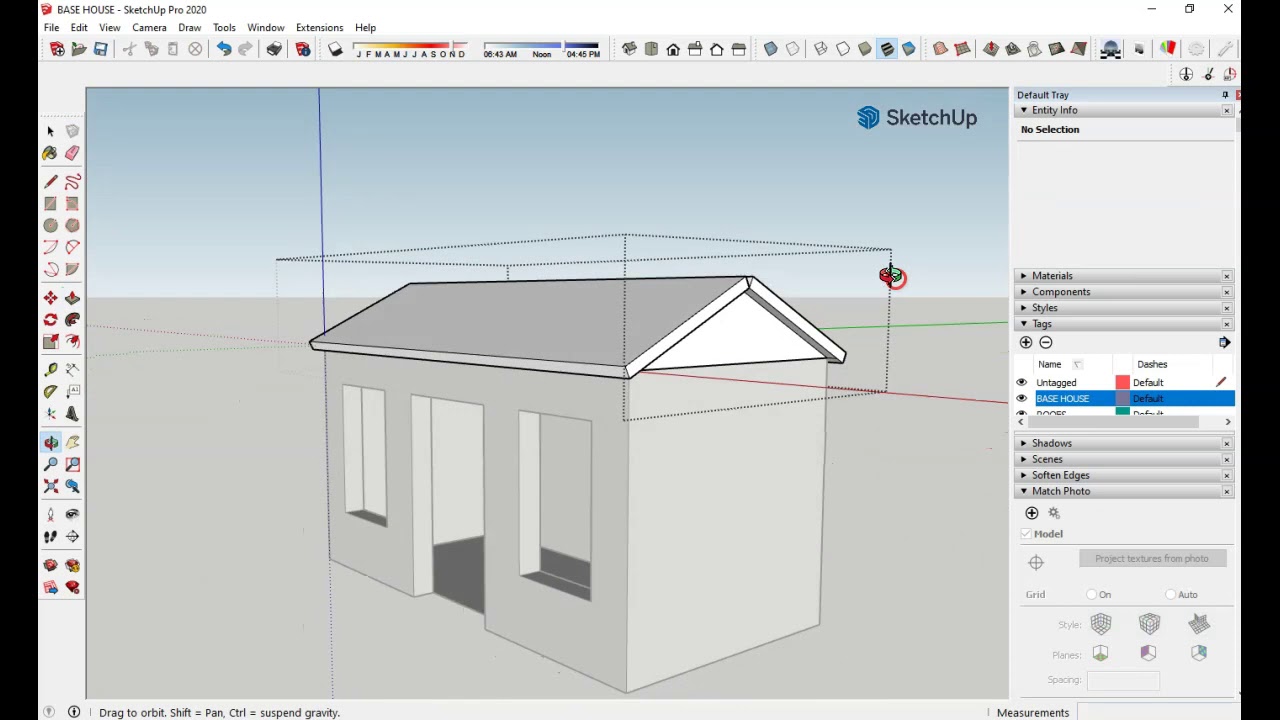Select the Freehand tool

click(72, 182)
